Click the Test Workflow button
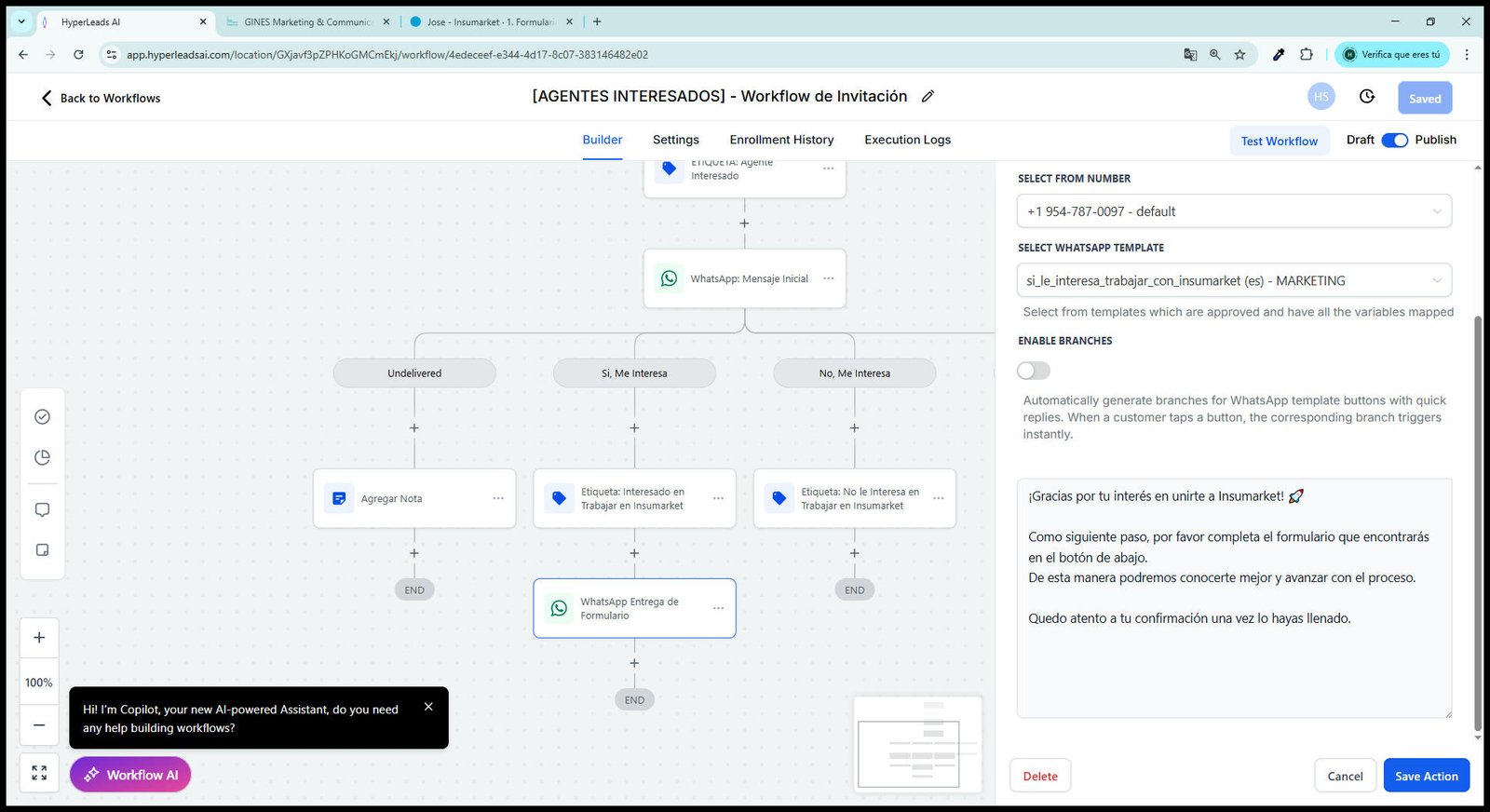 pos(1280,141)
